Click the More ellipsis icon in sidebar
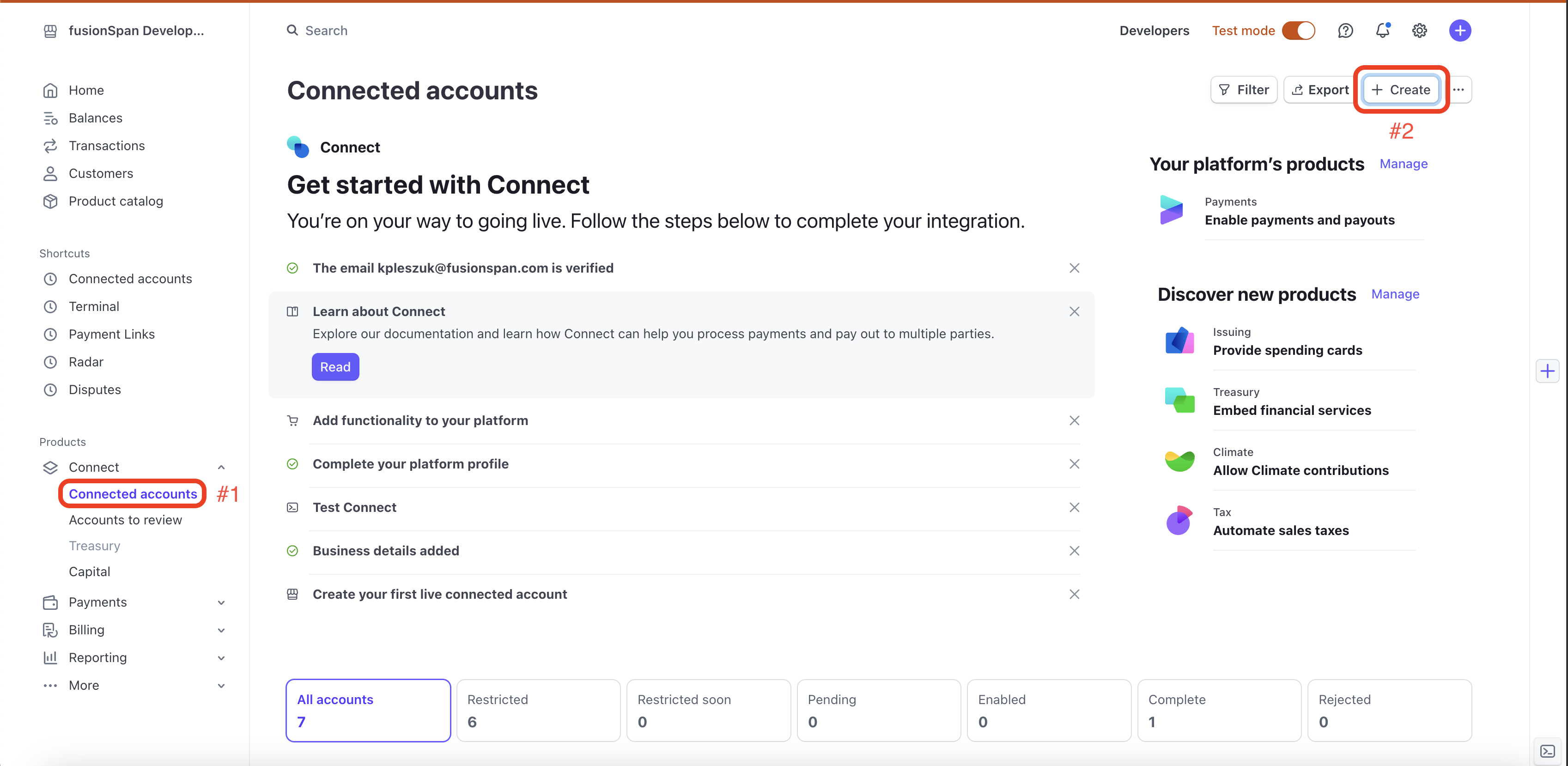Viewport: 1568px width, 766px height. [50, 685]
